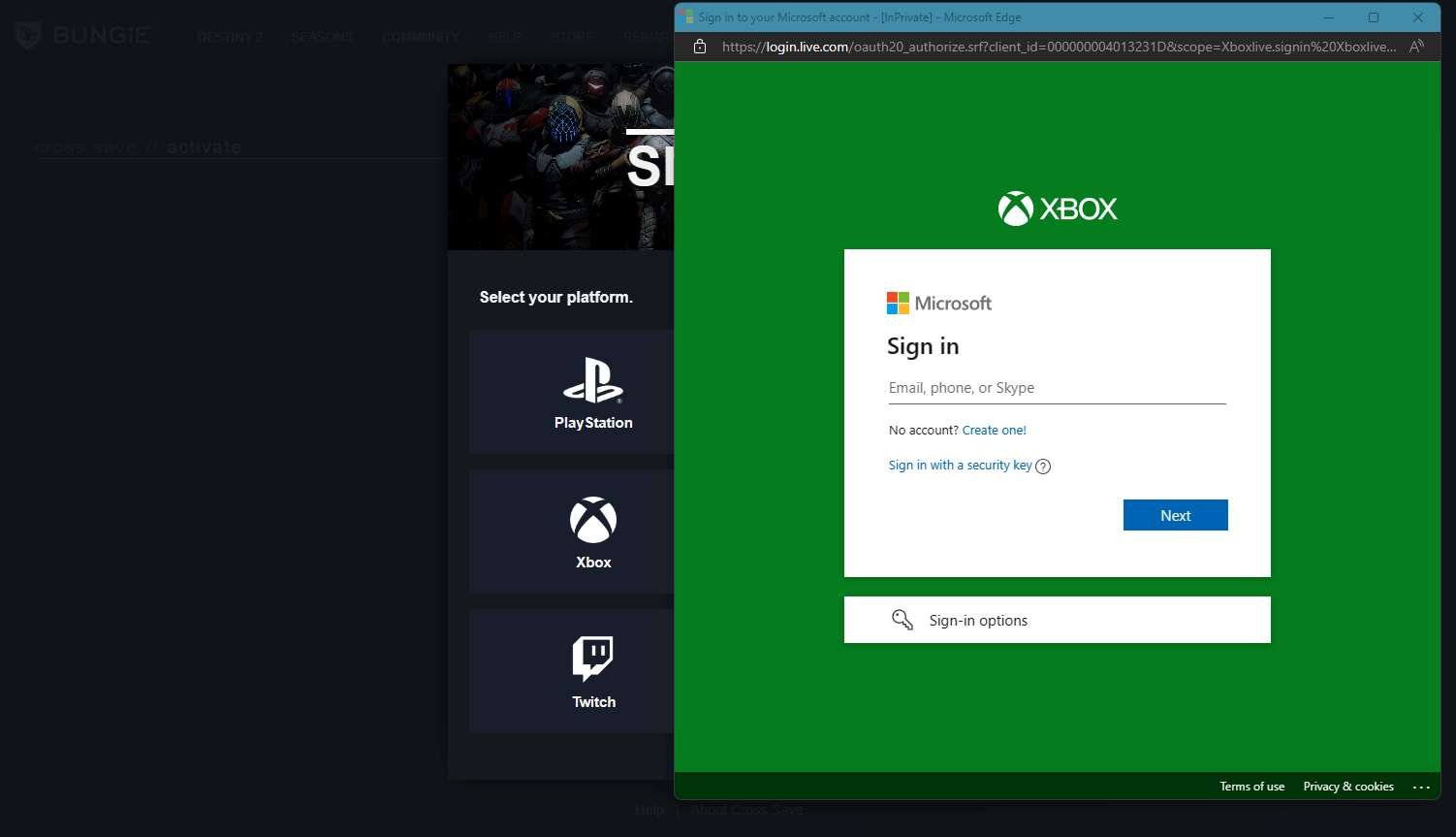Open the Privacy & cookies link

click(x=1348, y=787)
